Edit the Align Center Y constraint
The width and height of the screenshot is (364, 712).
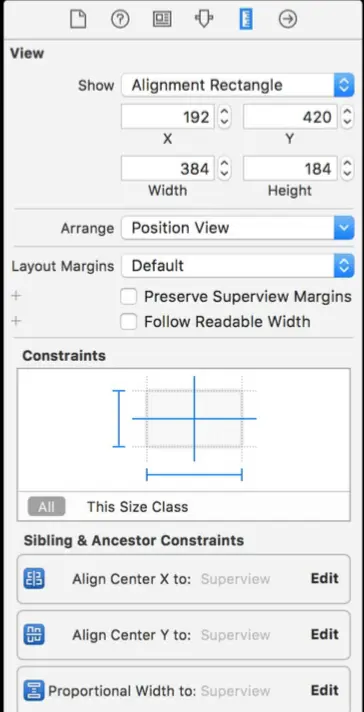coord(325,634)
